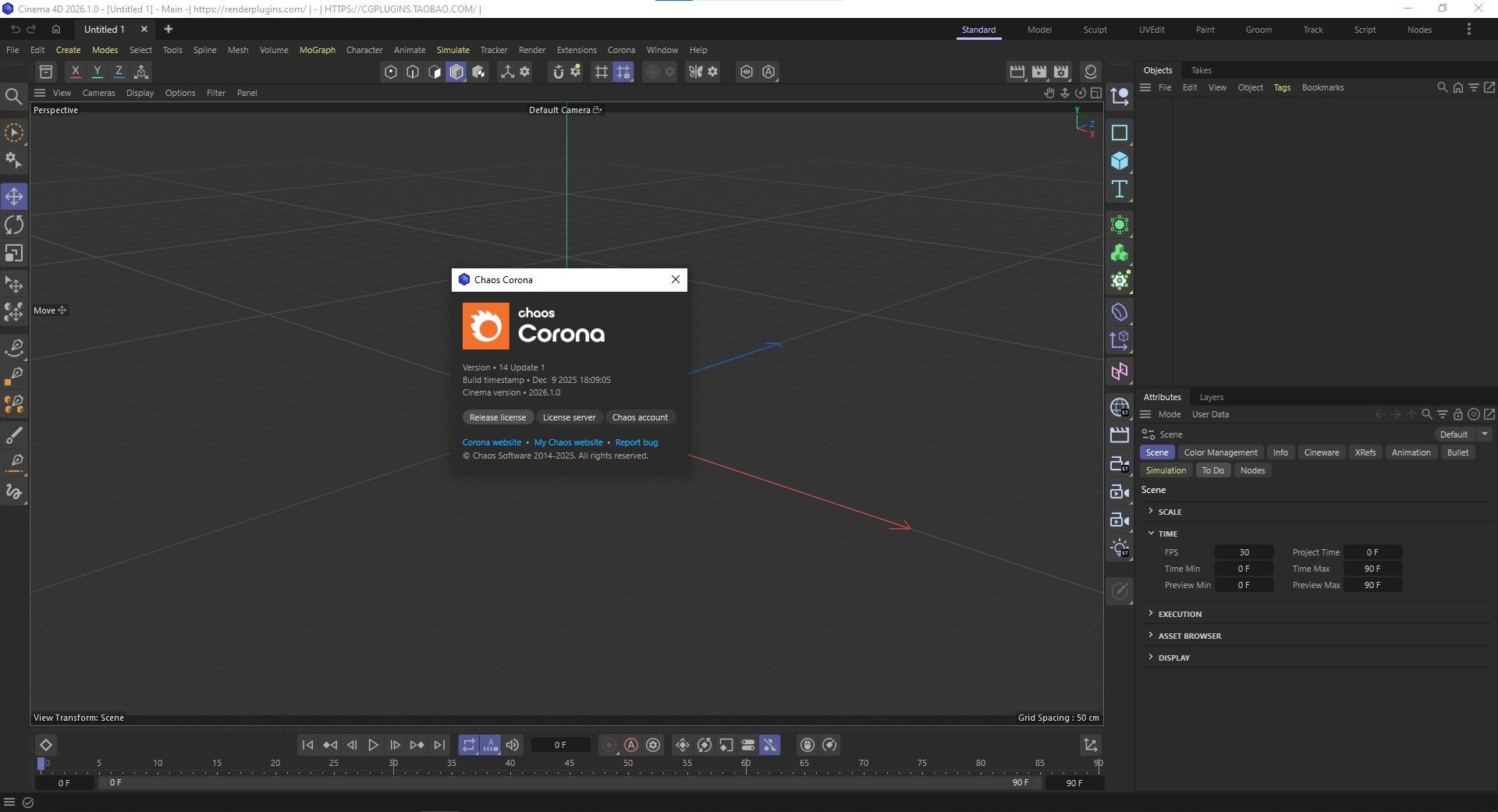Click the timeline playhead at frame 0

(x=41, y=764)
